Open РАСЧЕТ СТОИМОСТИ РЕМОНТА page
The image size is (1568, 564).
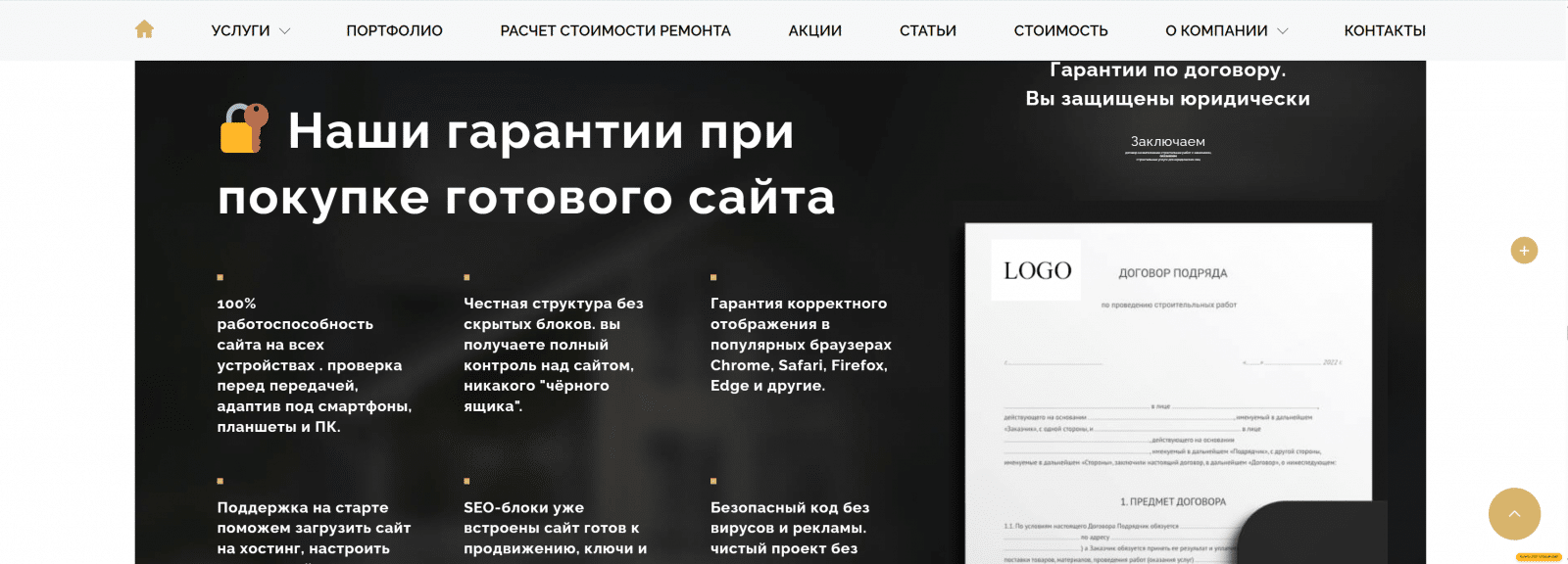coord(615,31)
